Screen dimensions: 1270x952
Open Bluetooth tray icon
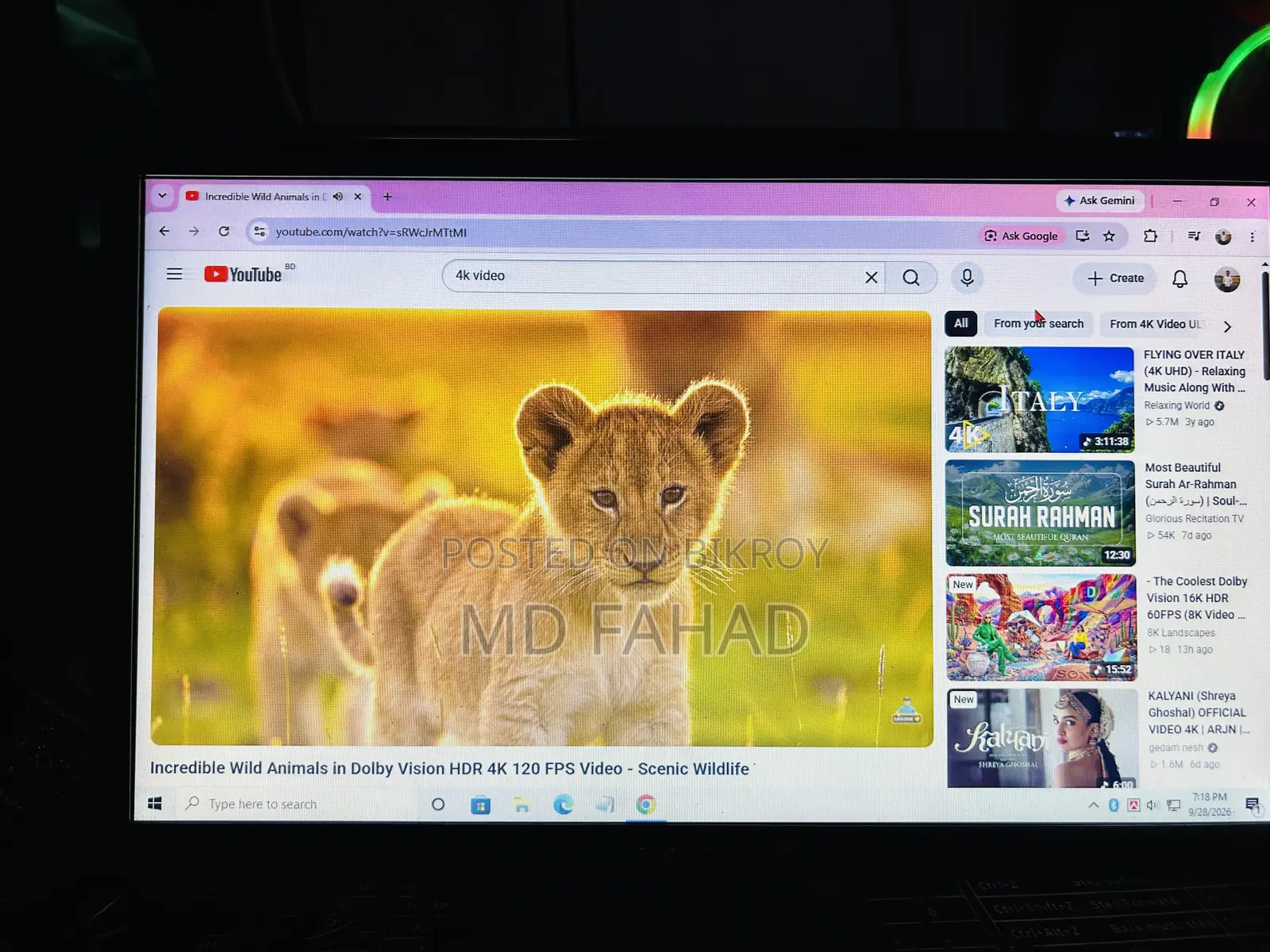(1114, 805)
